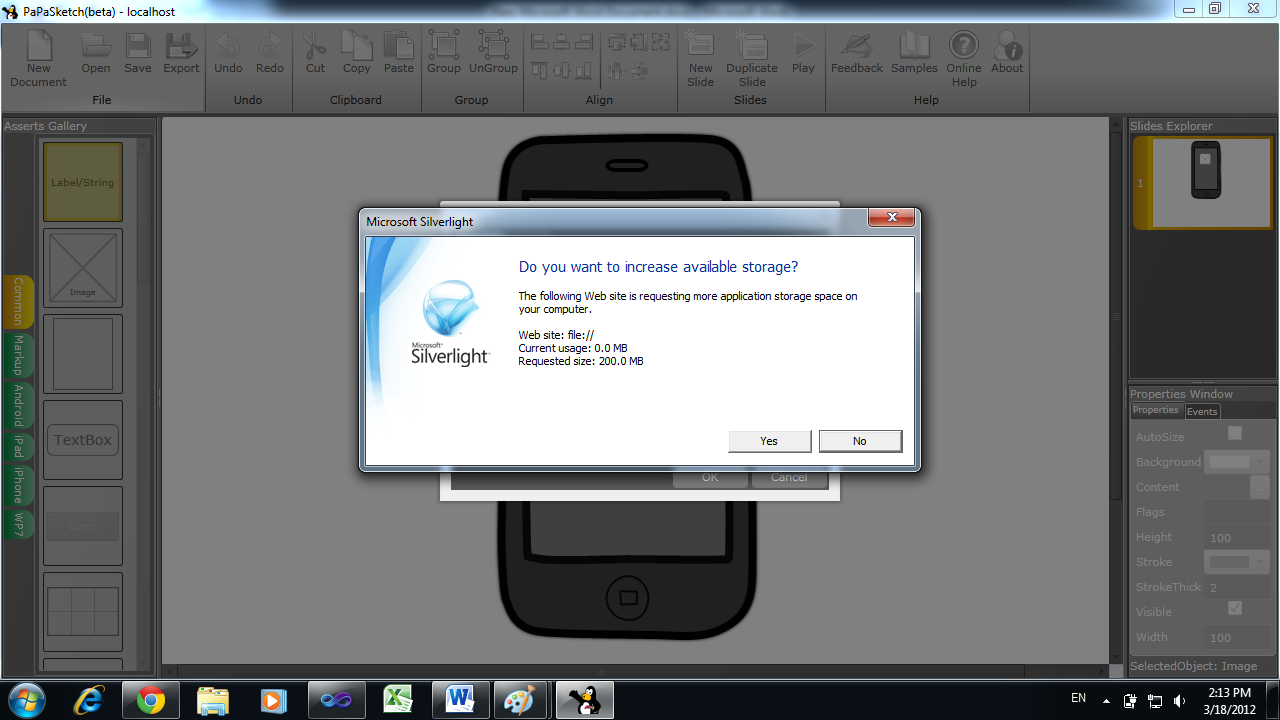Click the Paste clipboard icon
The width and height of the screenshot is (1280, 720).
pyautogui.click(x=399, y=46)
